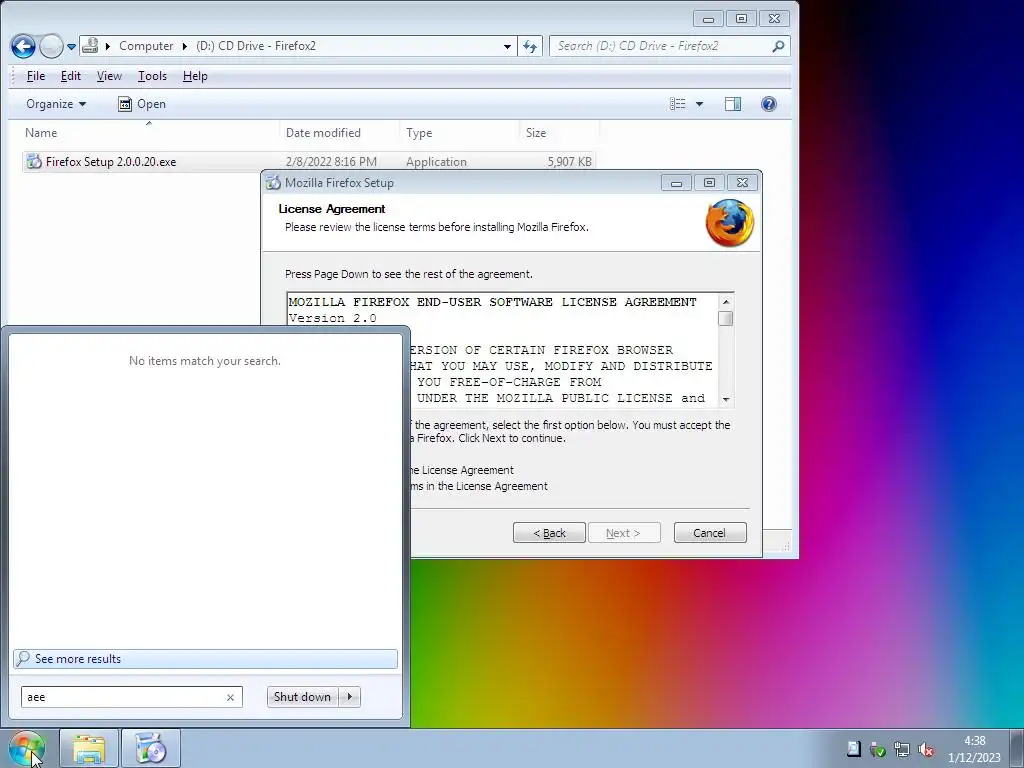Select Firefox Setup 2.0.0.20.exe file
Image resolution: width=1024 pixels, height=768 pixels.
(x=308, y=161)
